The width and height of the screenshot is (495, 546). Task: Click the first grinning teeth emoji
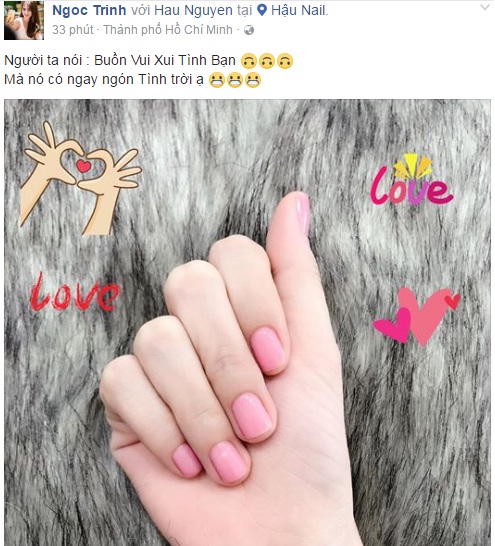click(x=217, y=80)
